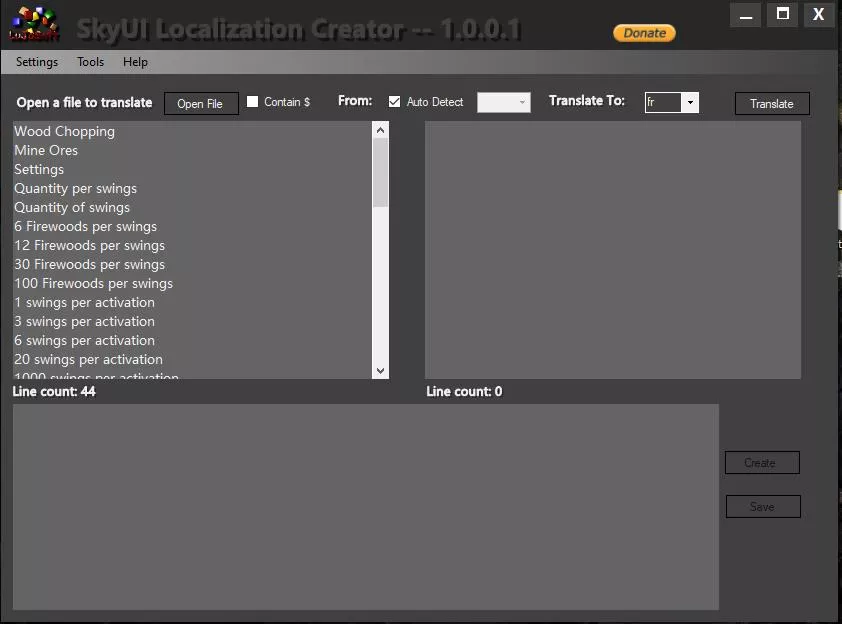Open the Help menu
842x624 pixels.
point(135,62)
